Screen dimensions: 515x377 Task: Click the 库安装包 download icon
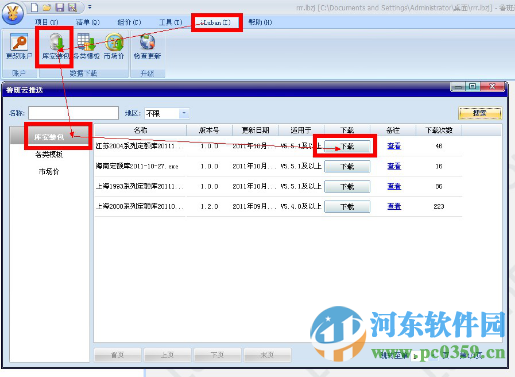click(x=56, y=46)
